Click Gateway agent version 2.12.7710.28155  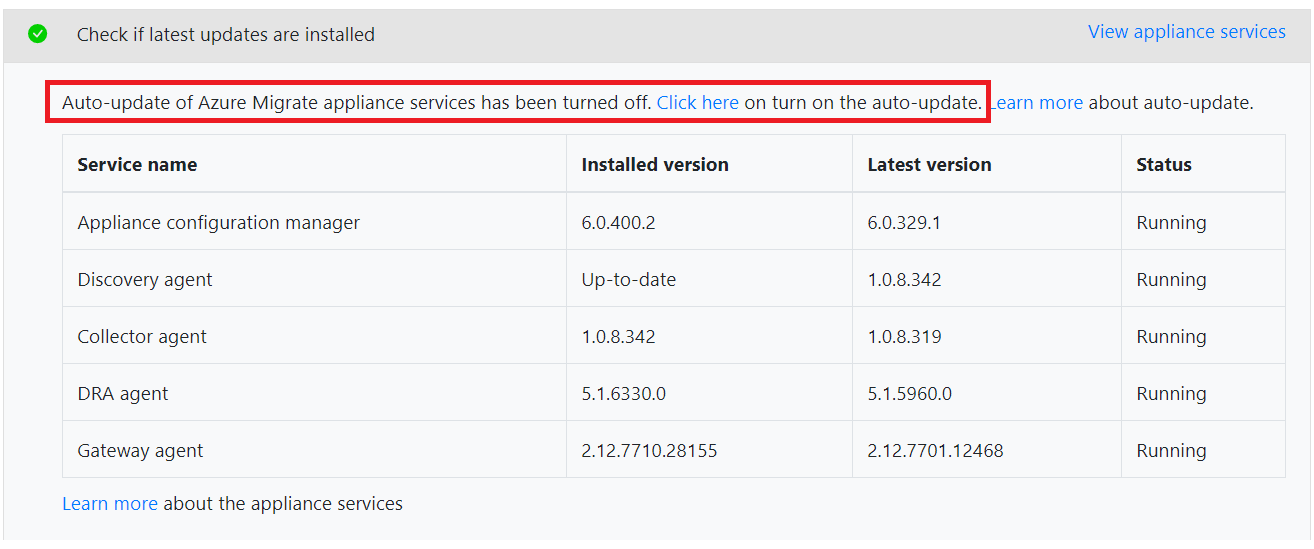point(649,451)
